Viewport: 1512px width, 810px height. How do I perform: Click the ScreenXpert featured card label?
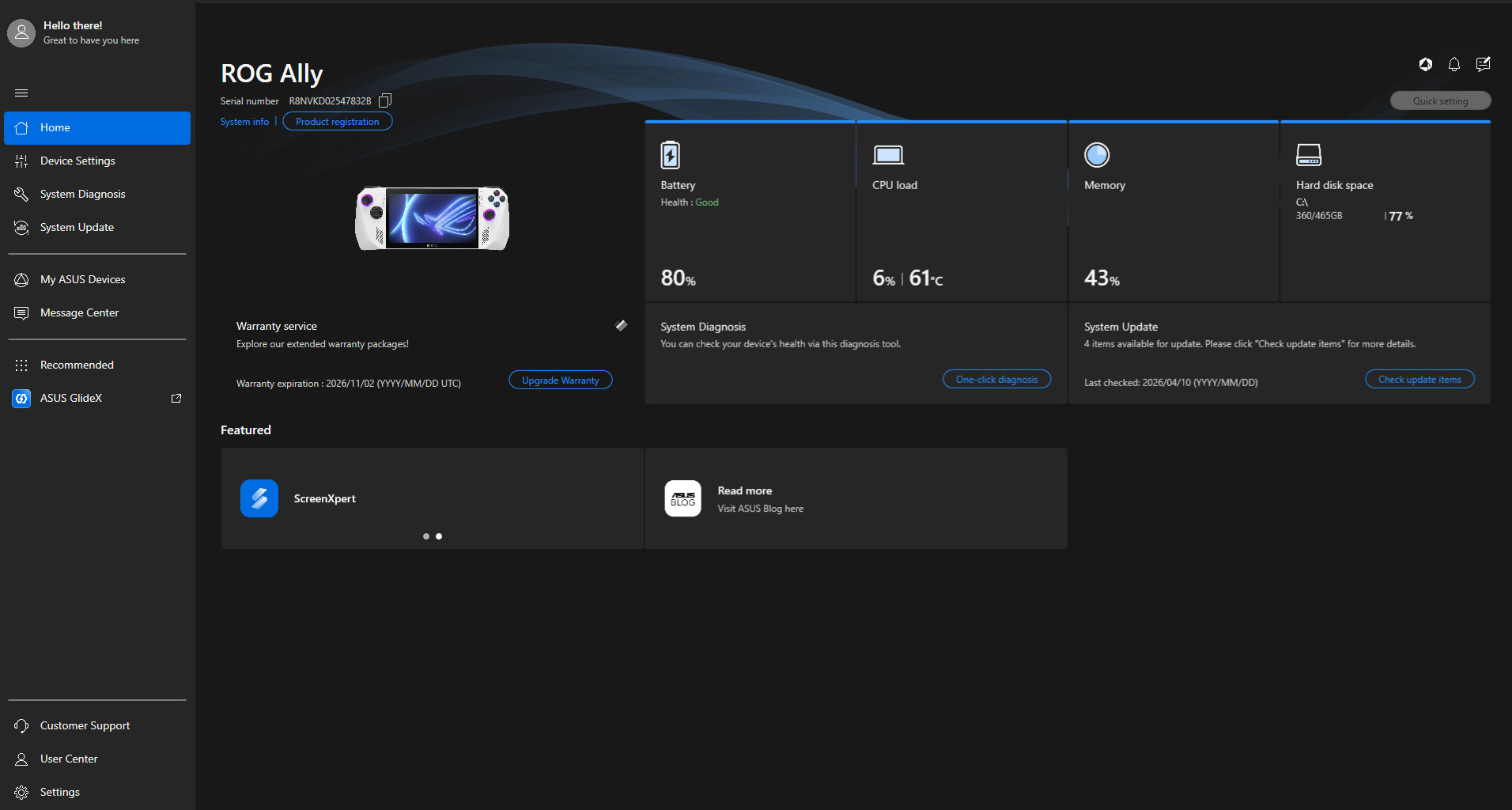(325, 498)
